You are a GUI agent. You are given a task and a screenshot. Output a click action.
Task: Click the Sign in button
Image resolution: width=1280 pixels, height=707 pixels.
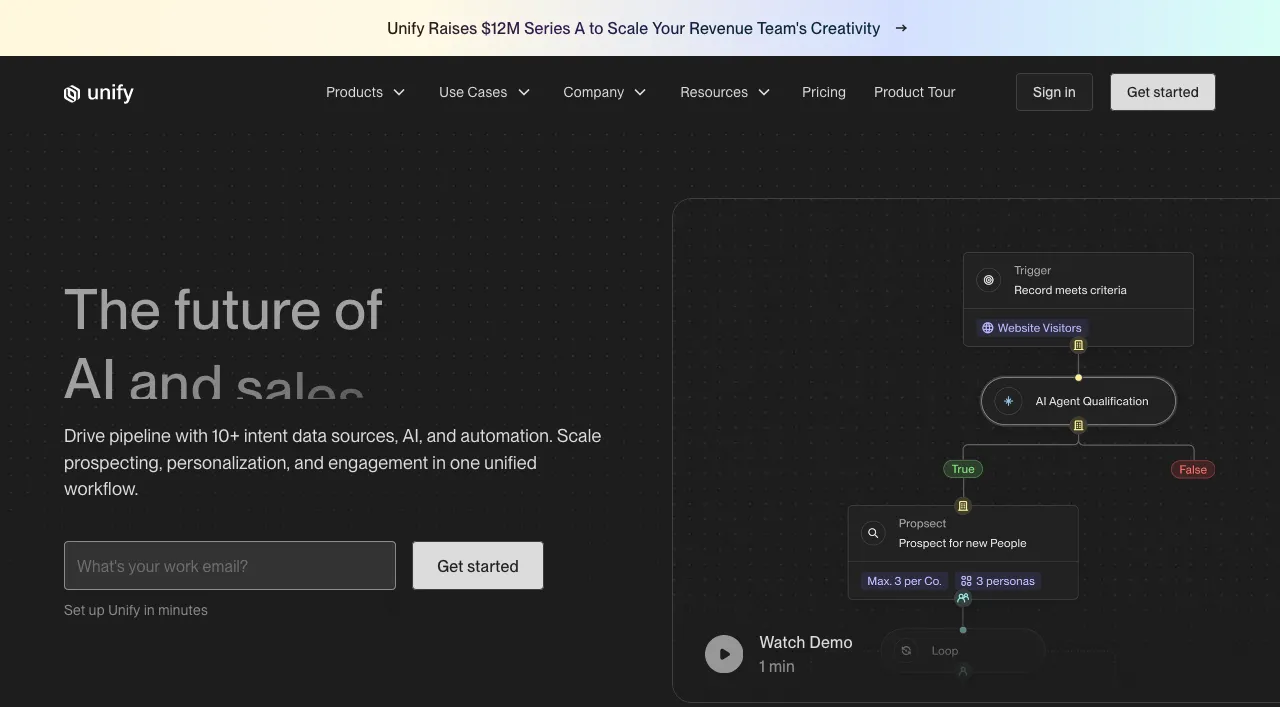point(1054,92)
